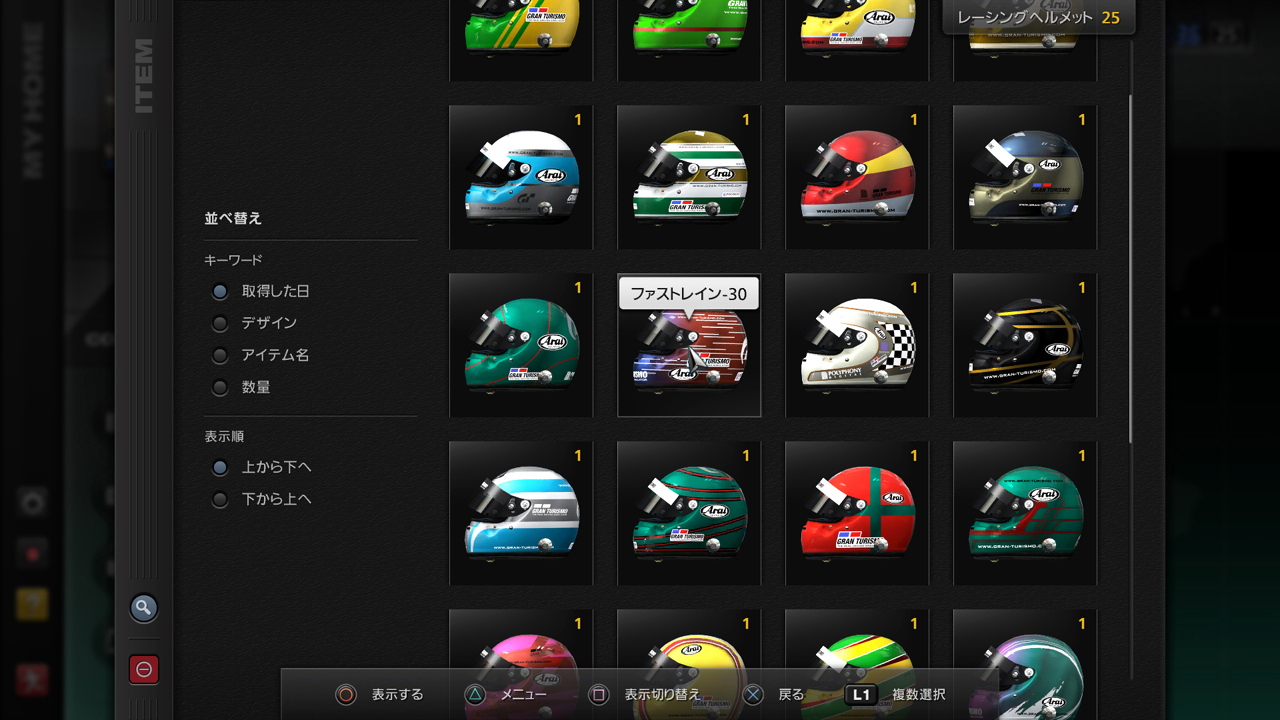Click the 並べ替え heading
The height and width of the screenshot is (720, 1280).
233,218
